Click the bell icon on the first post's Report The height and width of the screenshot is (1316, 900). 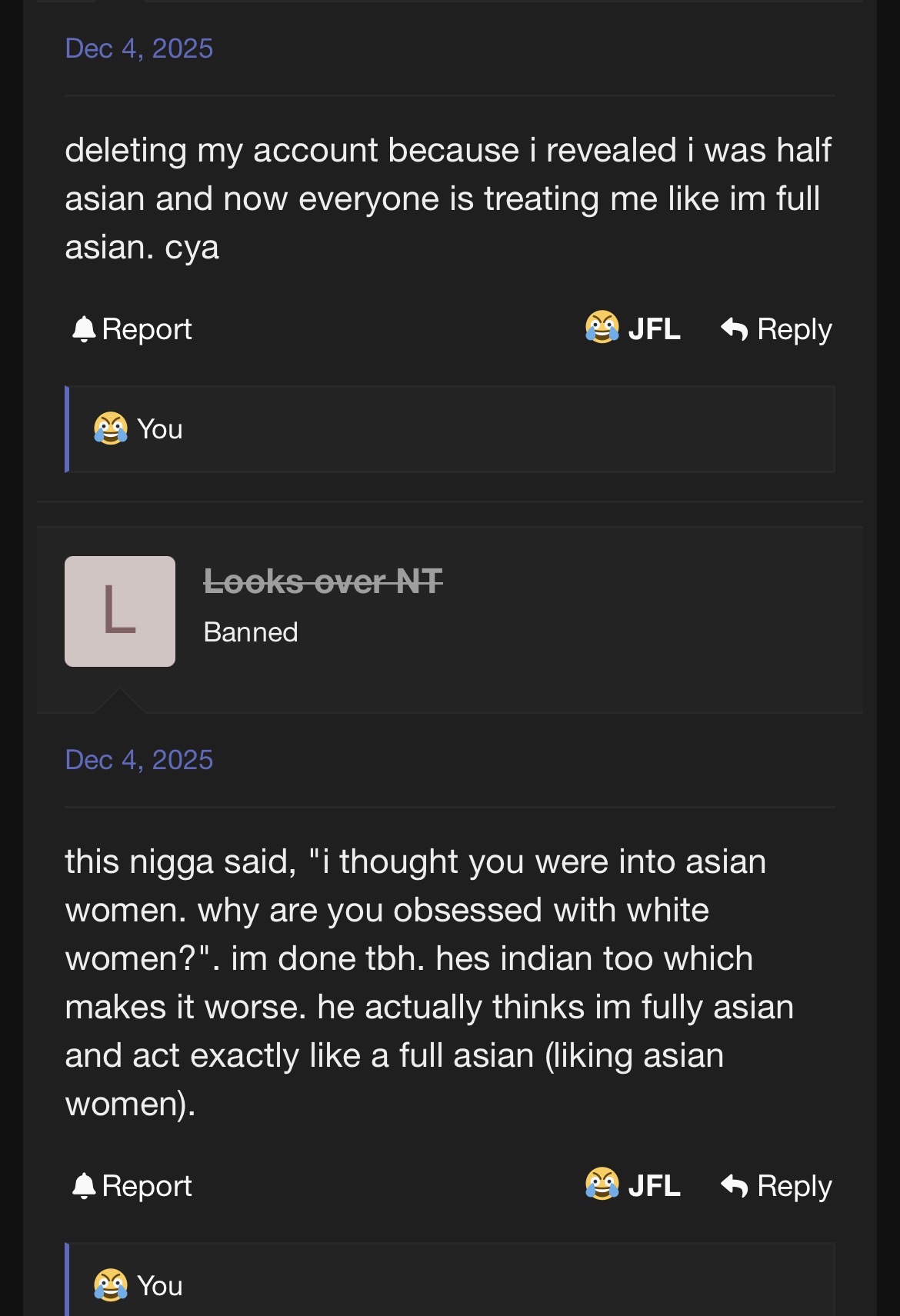pos(83,329)
